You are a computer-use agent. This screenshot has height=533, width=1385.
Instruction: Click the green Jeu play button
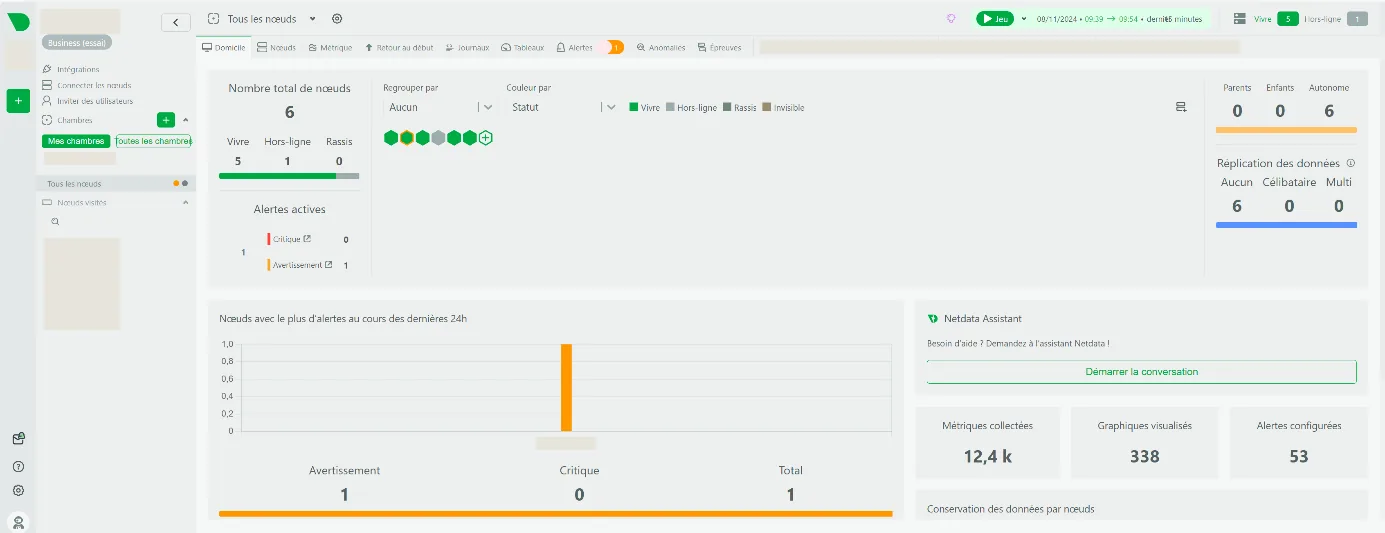click(995, 19)
